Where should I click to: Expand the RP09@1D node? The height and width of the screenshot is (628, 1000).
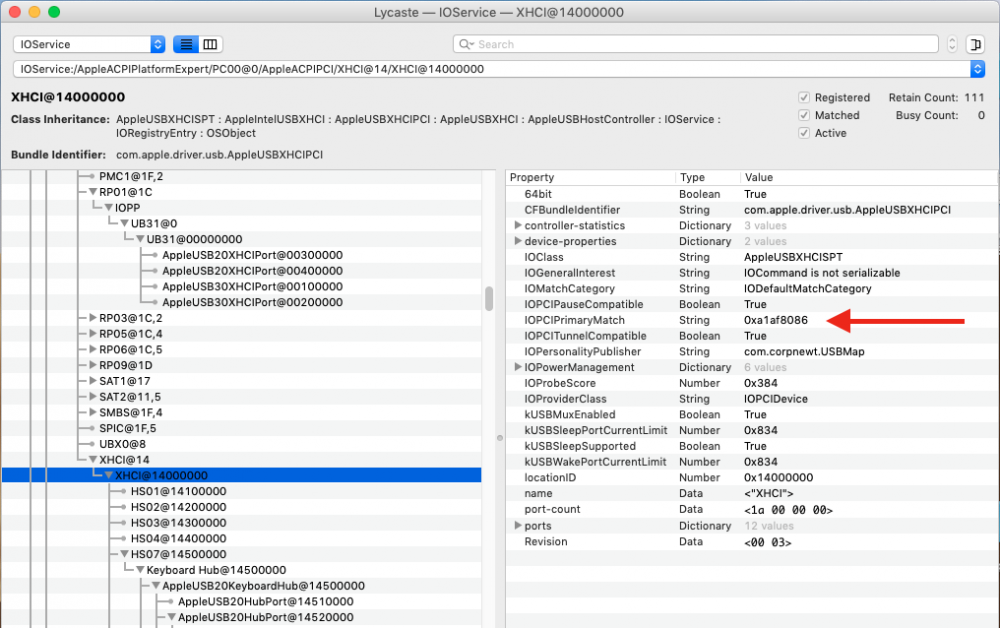point(93,365)
